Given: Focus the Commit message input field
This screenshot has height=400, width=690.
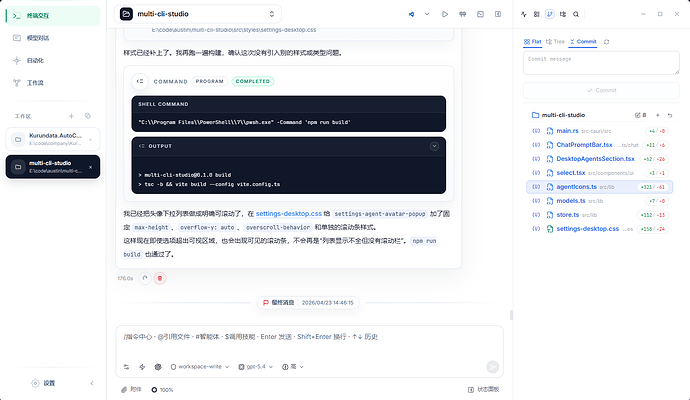Looking at the screenshot, I should [x=601, y=62].
